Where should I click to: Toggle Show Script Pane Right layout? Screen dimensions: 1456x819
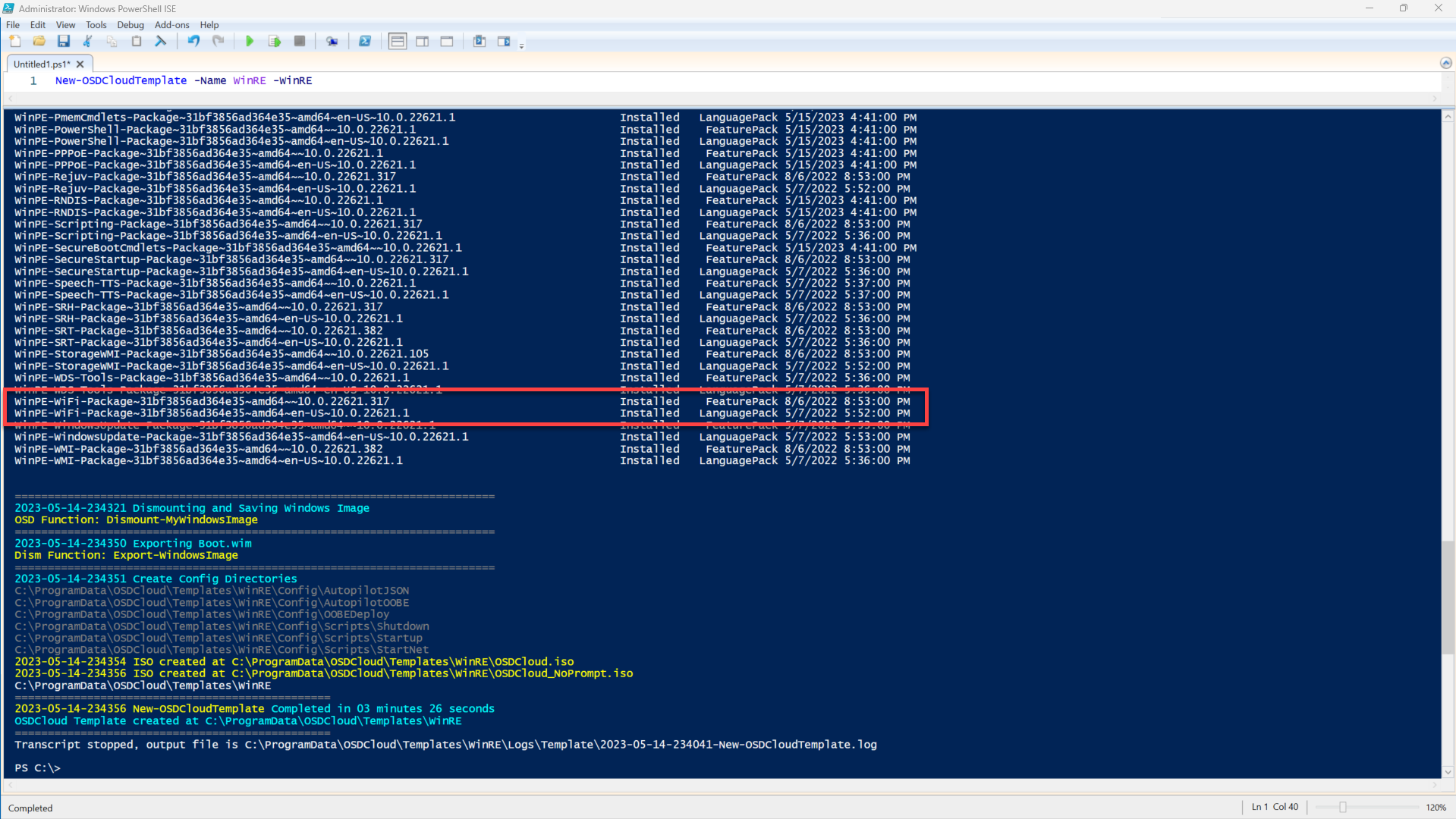pos(423,42)
